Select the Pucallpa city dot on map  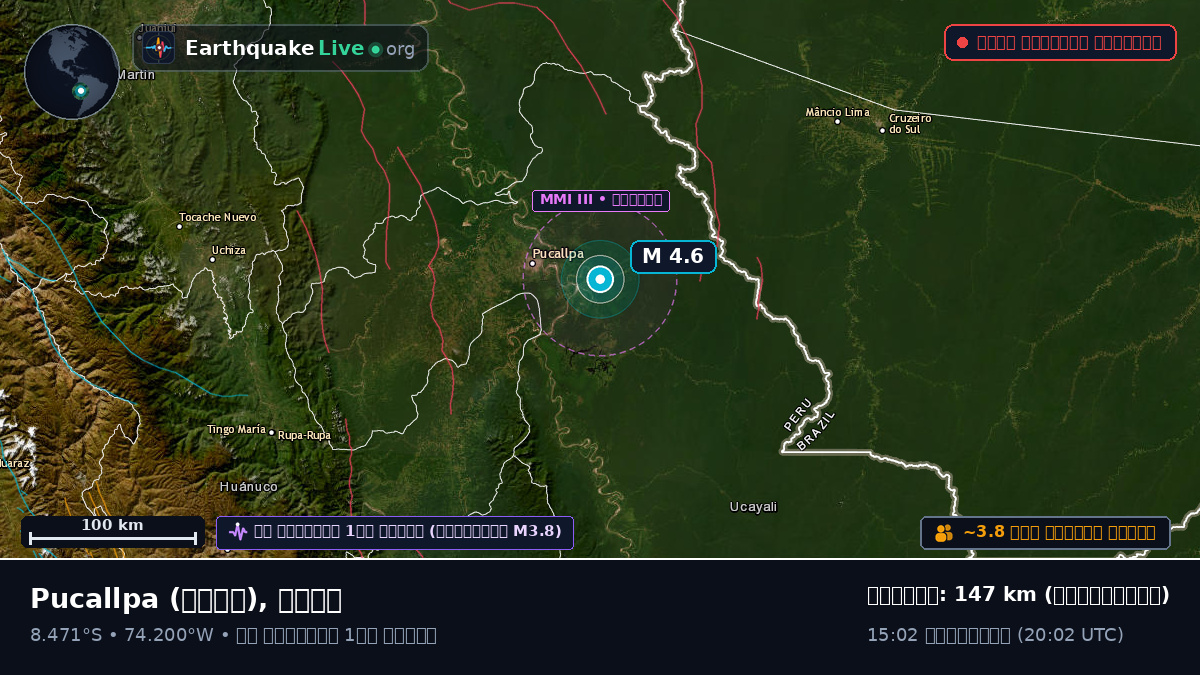pyautogui.click(x=532, y=264)
